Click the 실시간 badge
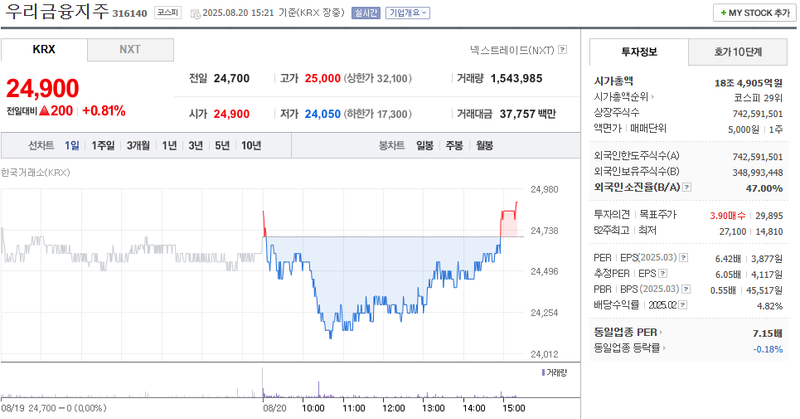800x419 pixels. click(366, 13)
